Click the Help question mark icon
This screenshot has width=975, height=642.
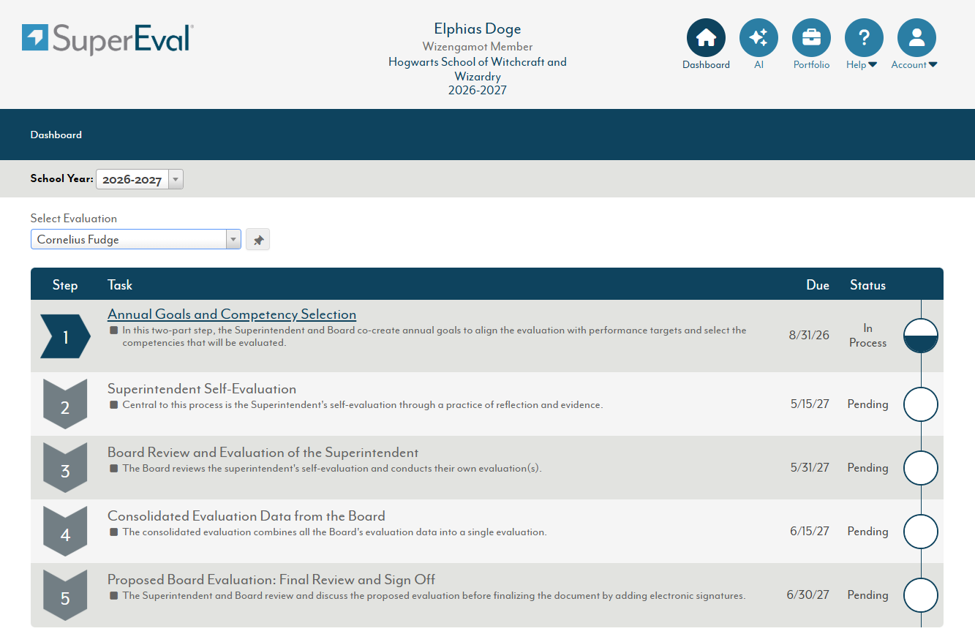click(x=864, y=37)
